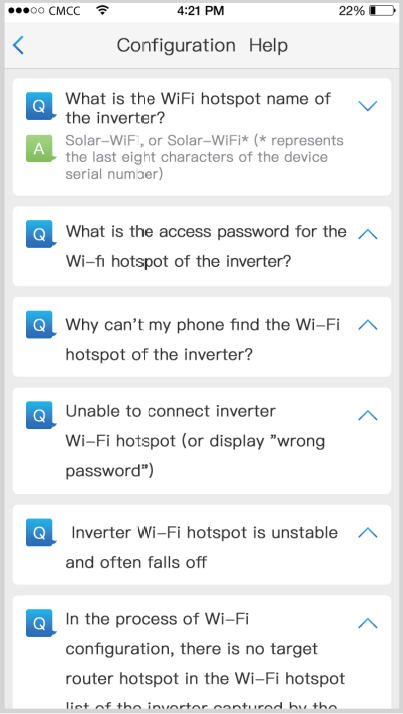
Task: Expand the Unable to connect inverter chevron
Action: [368, 415]
